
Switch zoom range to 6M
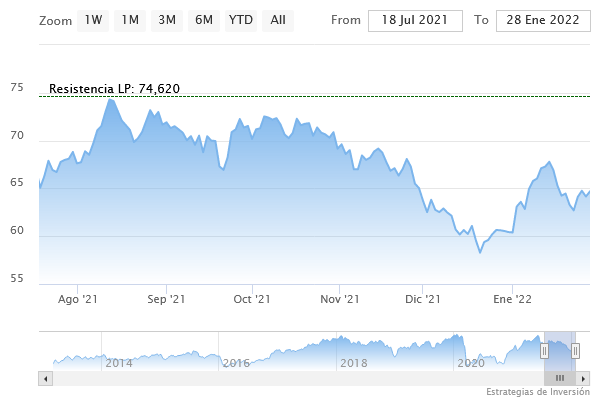click(x=204, y=20)
